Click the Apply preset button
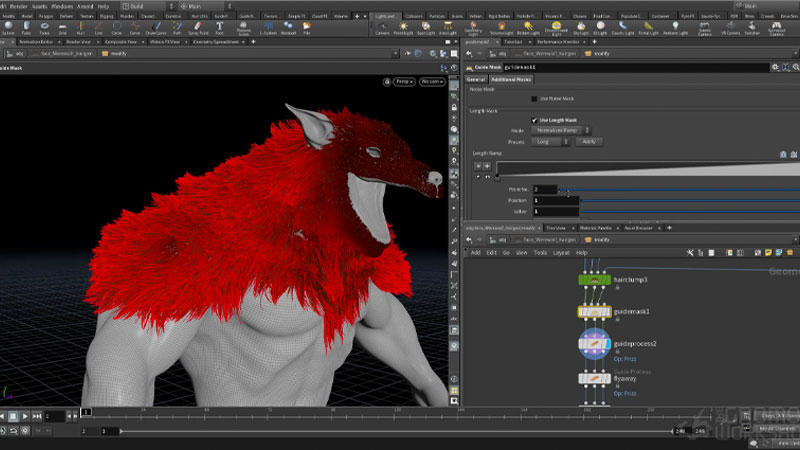This screenshot has height=450, width=800. (589, 141)
